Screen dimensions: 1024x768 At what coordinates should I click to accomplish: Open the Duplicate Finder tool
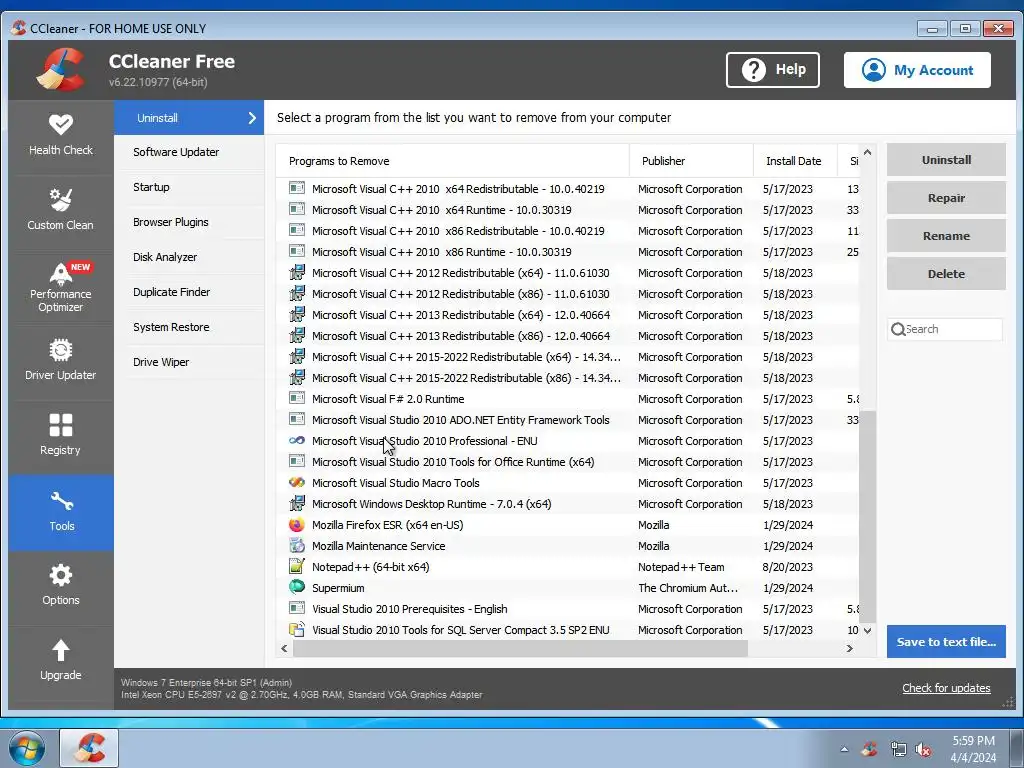click(x=189, y=292)
